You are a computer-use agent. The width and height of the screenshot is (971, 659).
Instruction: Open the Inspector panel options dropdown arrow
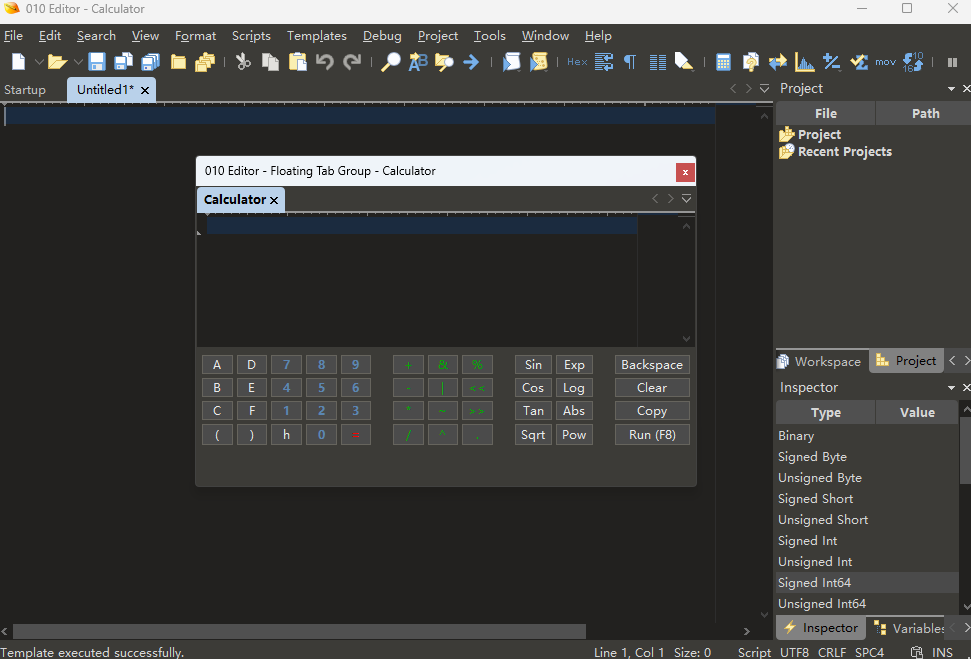[951, 388]
